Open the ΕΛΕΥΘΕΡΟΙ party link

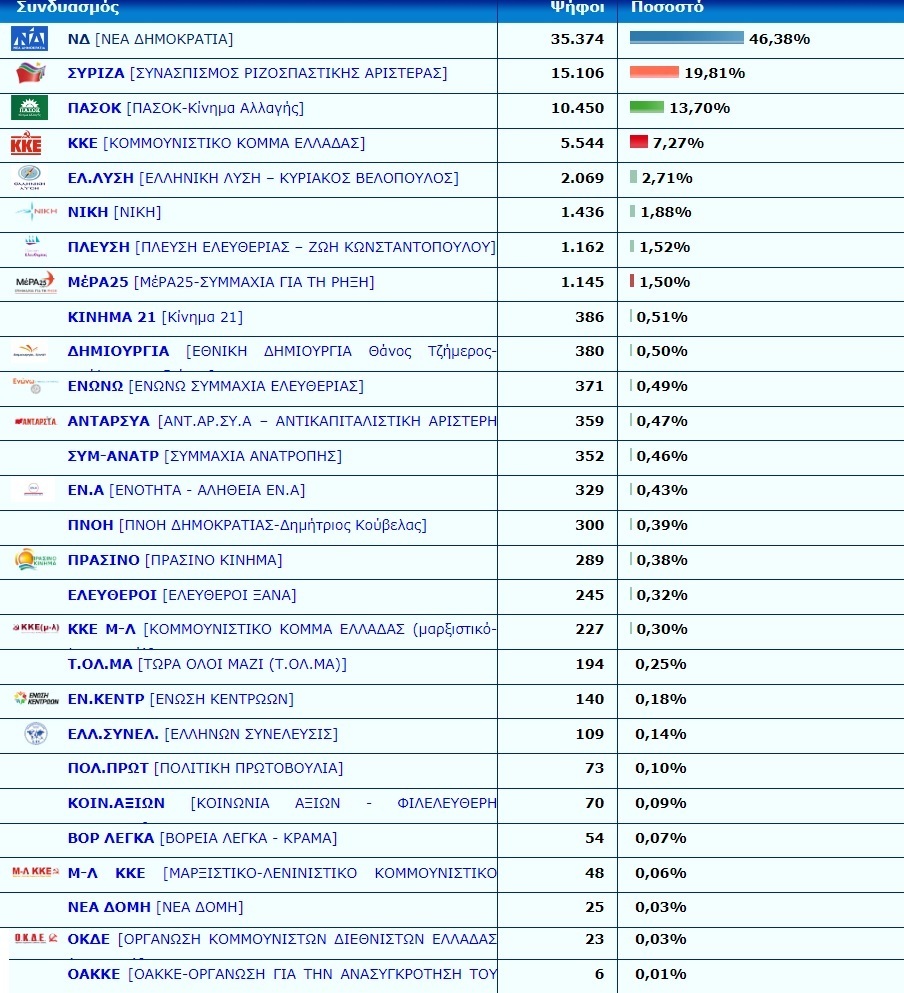[x=182, y=595]
